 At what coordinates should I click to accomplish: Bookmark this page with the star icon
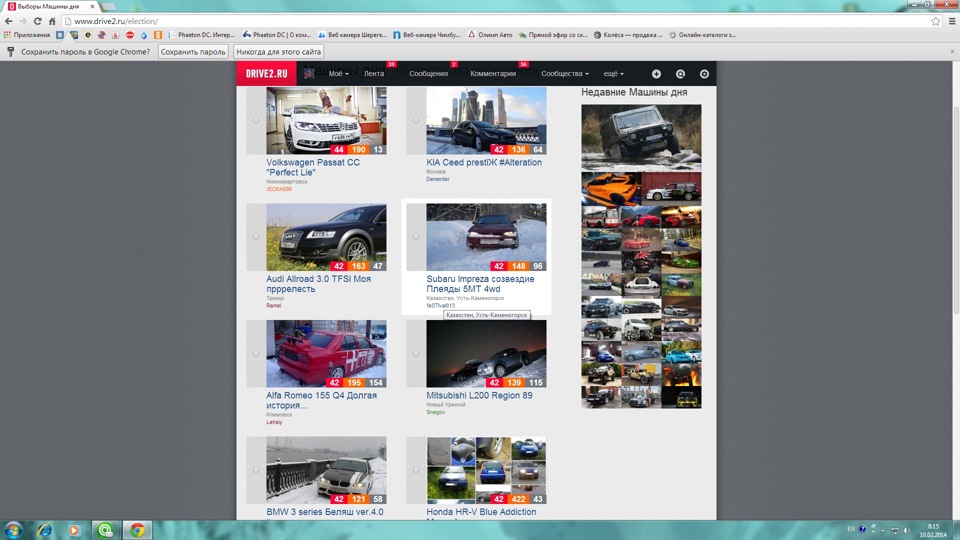[x=936, y=21]
